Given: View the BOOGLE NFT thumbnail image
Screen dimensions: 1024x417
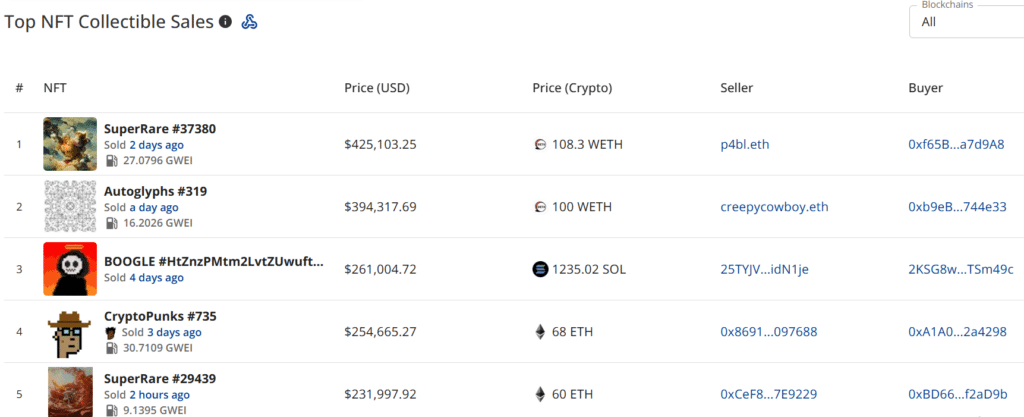Looking at the screenshot, I should (70, 269).
